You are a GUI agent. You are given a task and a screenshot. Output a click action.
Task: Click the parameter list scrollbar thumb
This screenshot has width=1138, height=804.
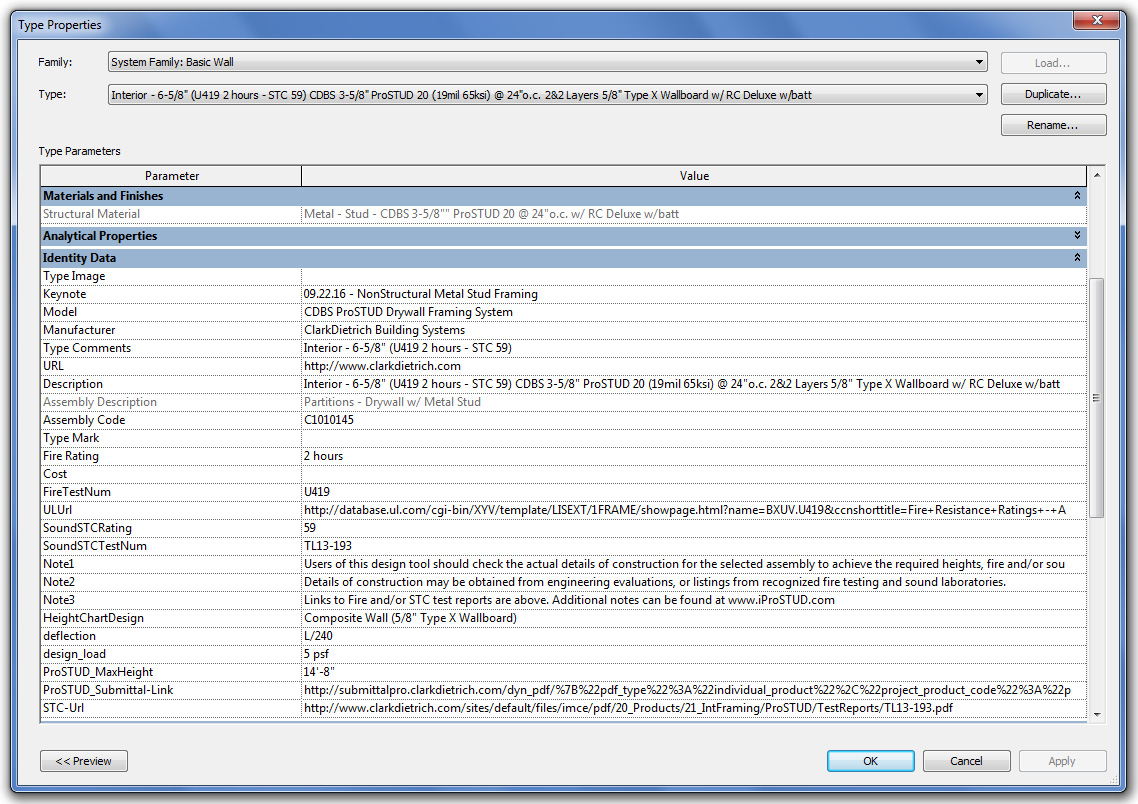[1097, 398]
